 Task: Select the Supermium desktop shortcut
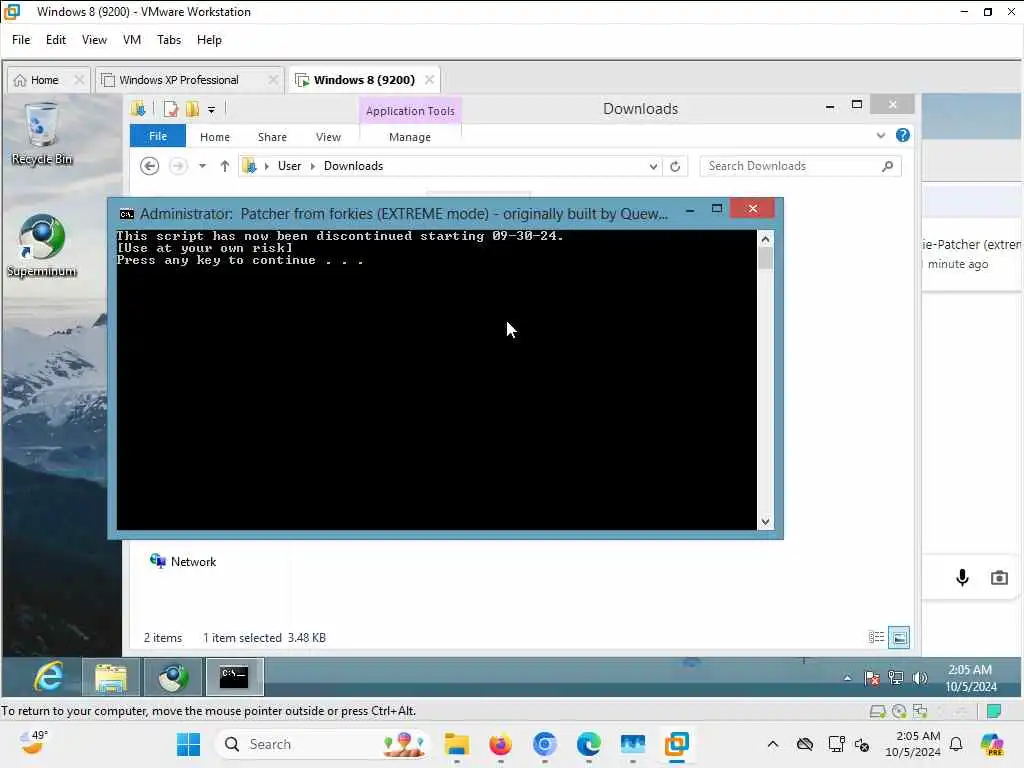pyautogui.click(x=42, y=246)
